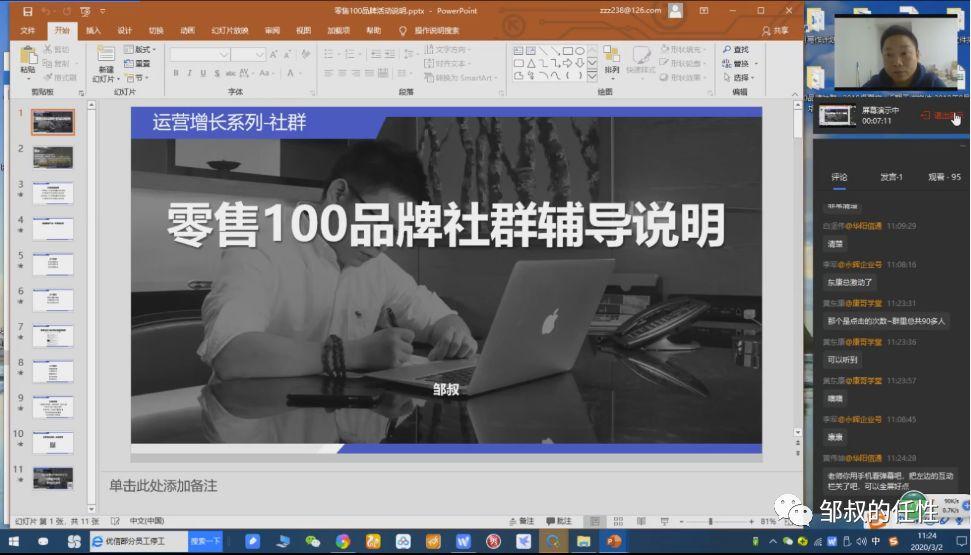The height and width of the screenshot is (555, 971).
Task: Click the Share (共享) icon
Action: 775,30
